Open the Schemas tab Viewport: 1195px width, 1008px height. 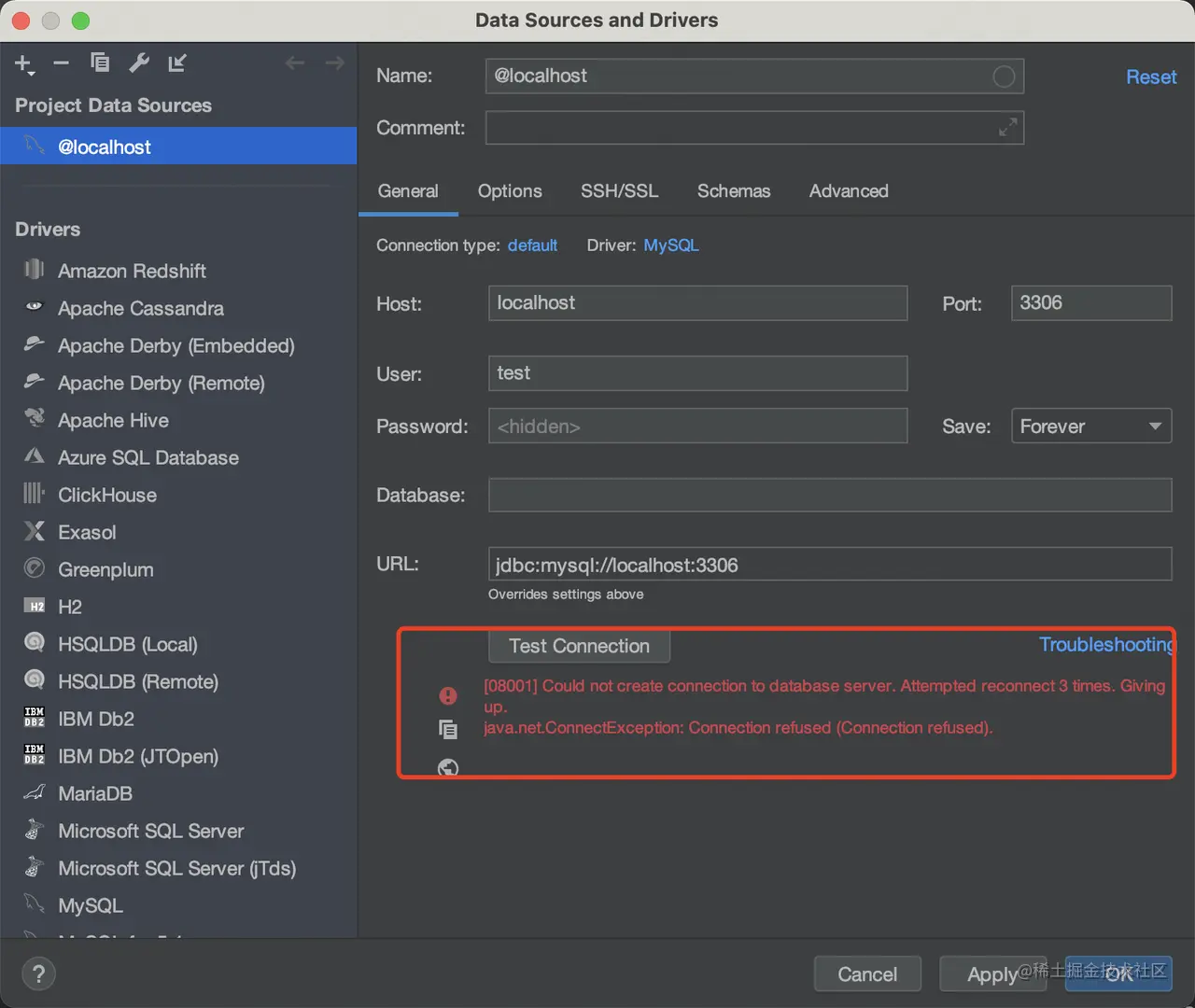coord(734,191)
